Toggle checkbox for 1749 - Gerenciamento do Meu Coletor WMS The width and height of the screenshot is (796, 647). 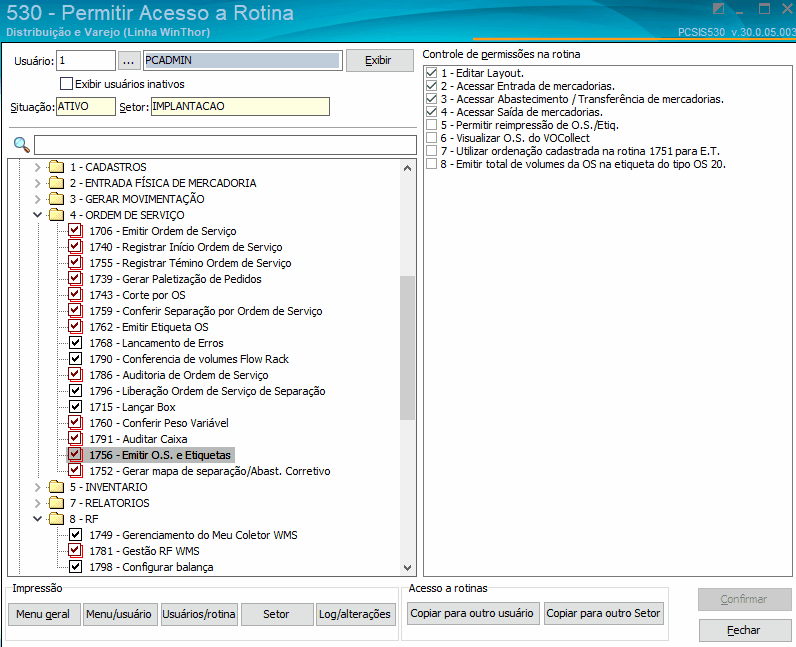click(75, 535)
